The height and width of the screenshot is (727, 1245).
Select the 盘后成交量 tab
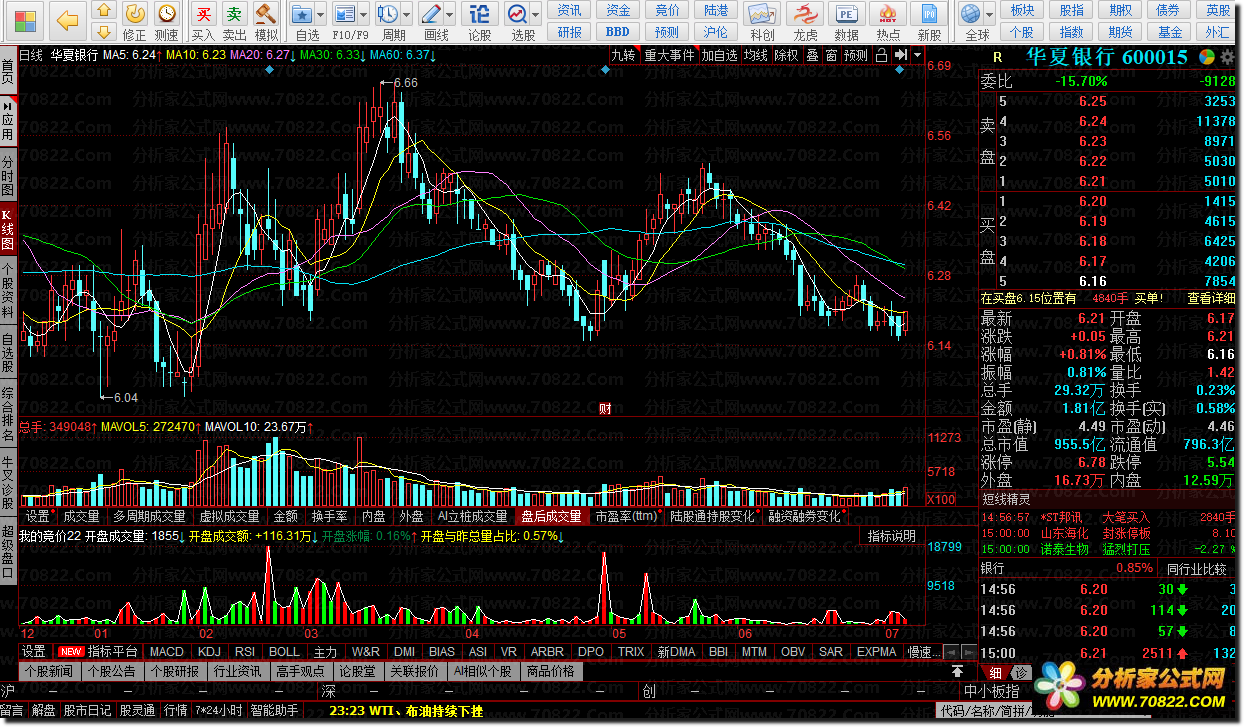[x=551, y=517]
